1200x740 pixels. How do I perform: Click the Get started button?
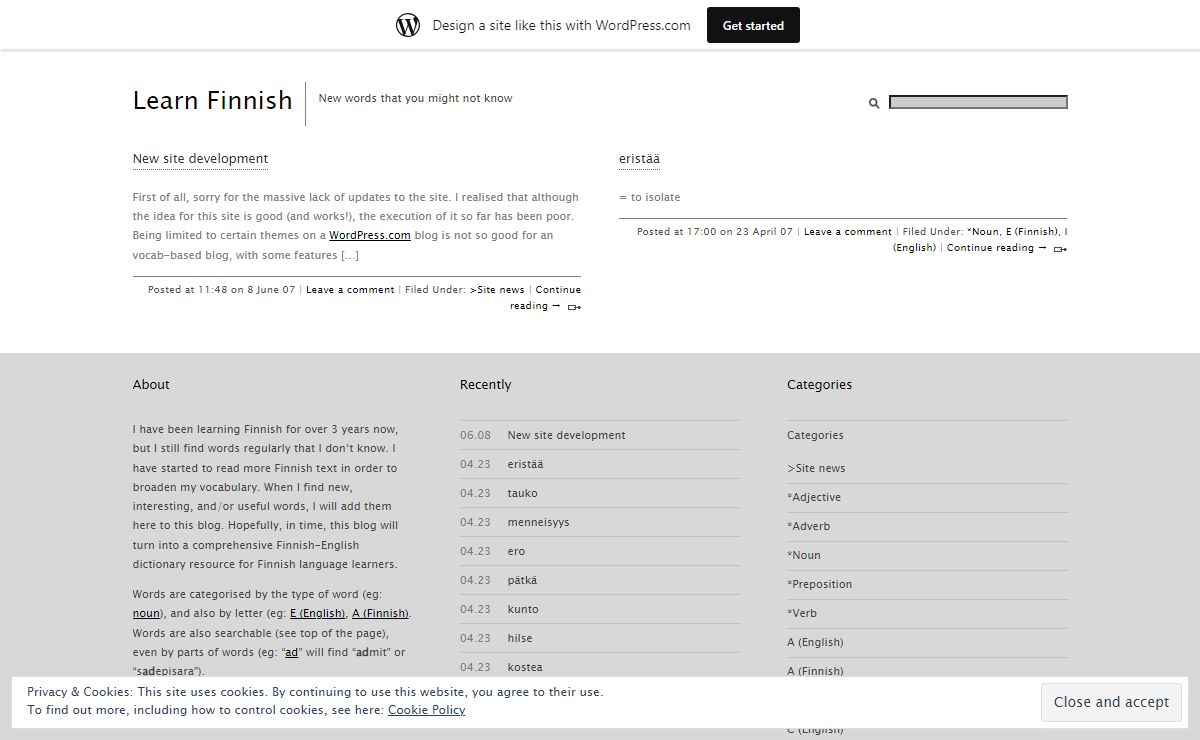(753, 25)
